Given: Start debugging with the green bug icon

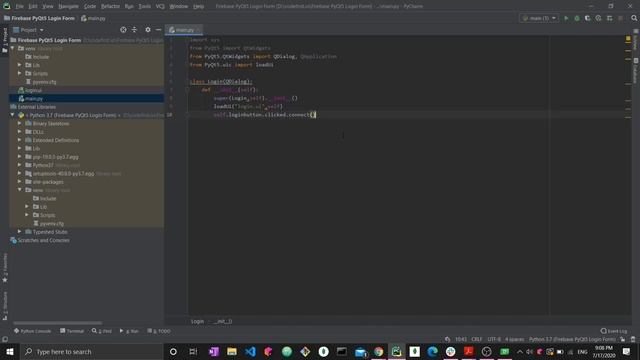Looking at the screenshot, I should tap(577, 18).
